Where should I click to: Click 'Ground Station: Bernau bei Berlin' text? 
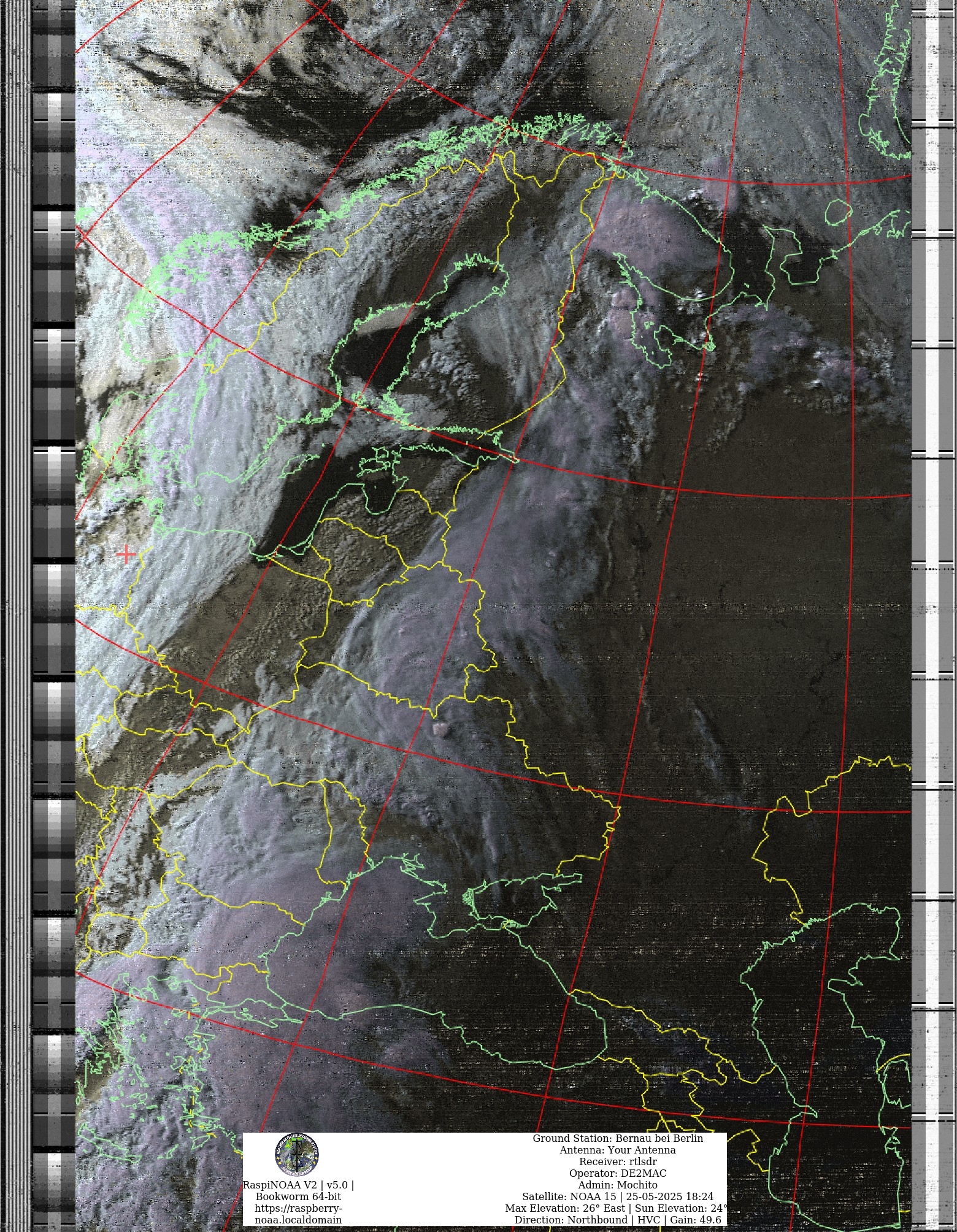pos(618,1138)
